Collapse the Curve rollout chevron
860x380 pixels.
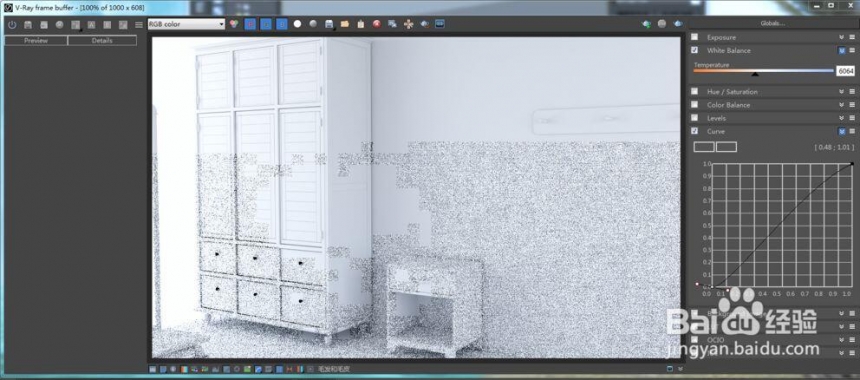point(841,131)
